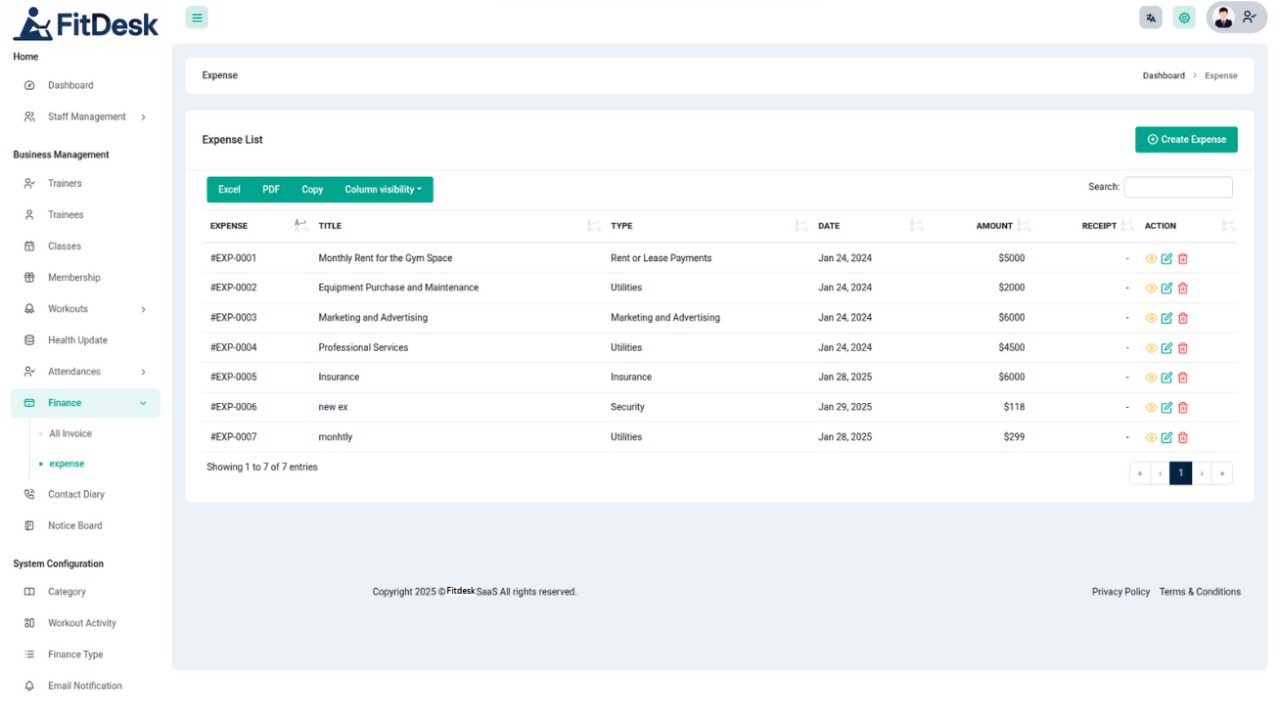
Task: Delete the Equipment Purchase and Maintenance expense
Action: [1183, 288]
